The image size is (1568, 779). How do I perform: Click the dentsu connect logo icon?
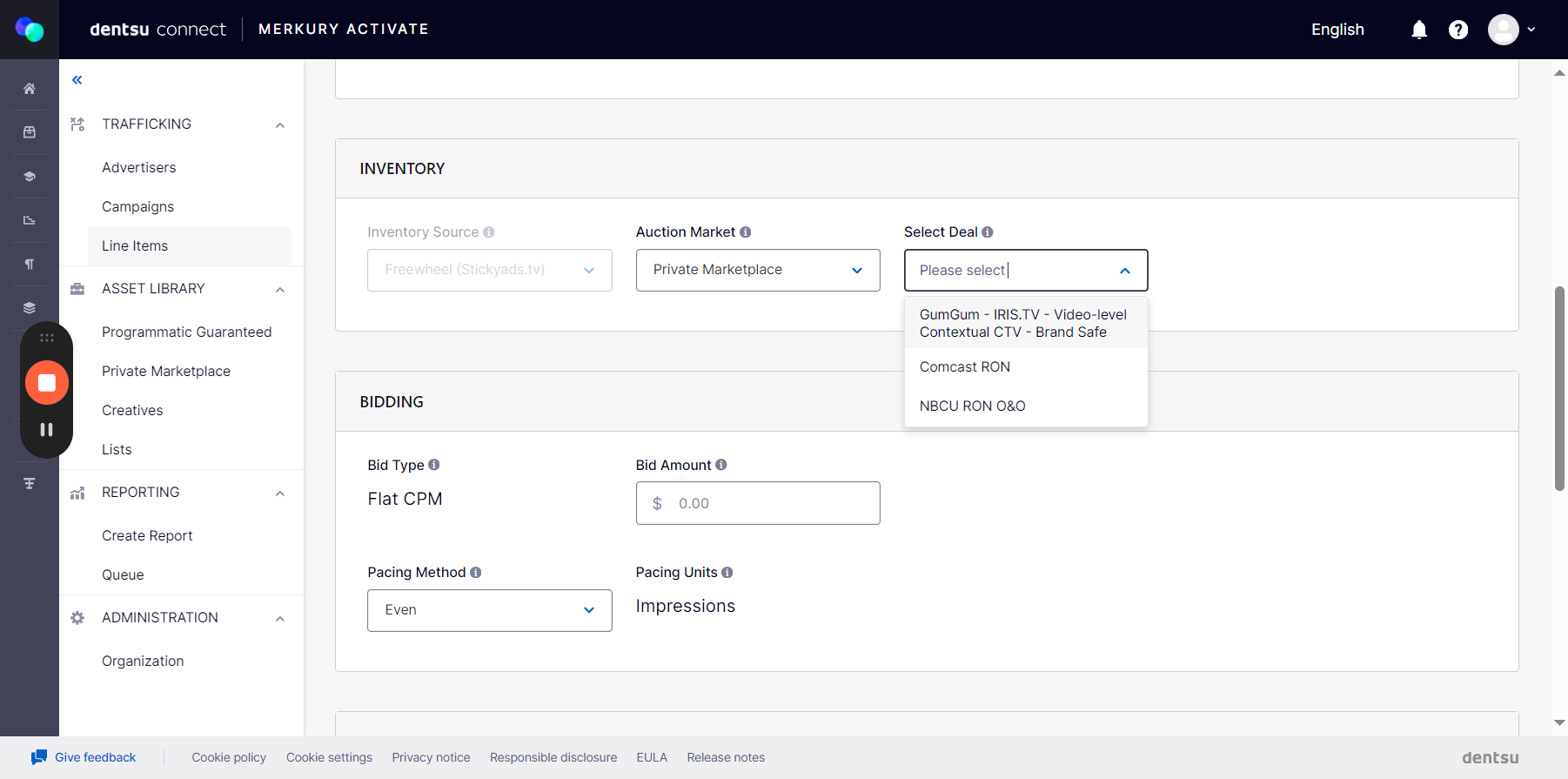point(30,30)
